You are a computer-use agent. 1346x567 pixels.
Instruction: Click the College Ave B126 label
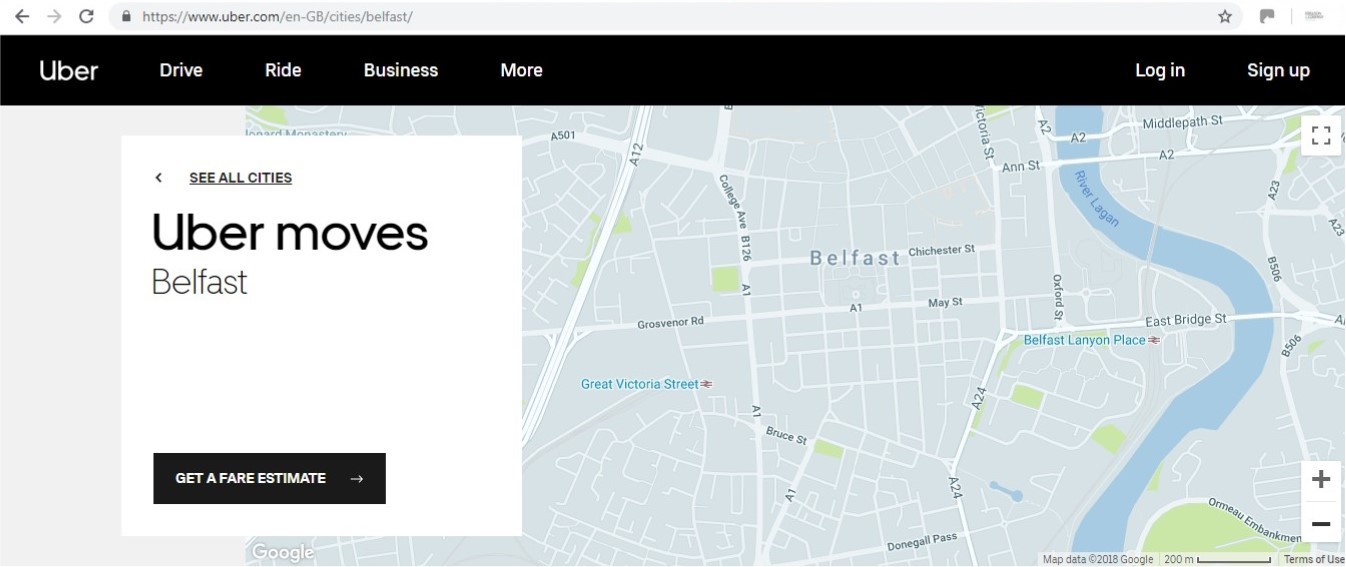click(x=735, y=218)
